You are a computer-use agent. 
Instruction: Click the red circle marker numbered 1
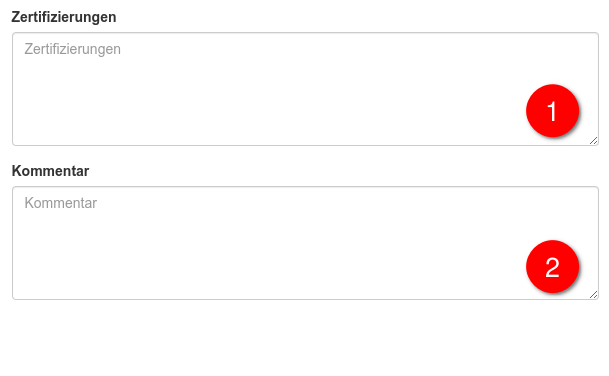coord(552,111)
